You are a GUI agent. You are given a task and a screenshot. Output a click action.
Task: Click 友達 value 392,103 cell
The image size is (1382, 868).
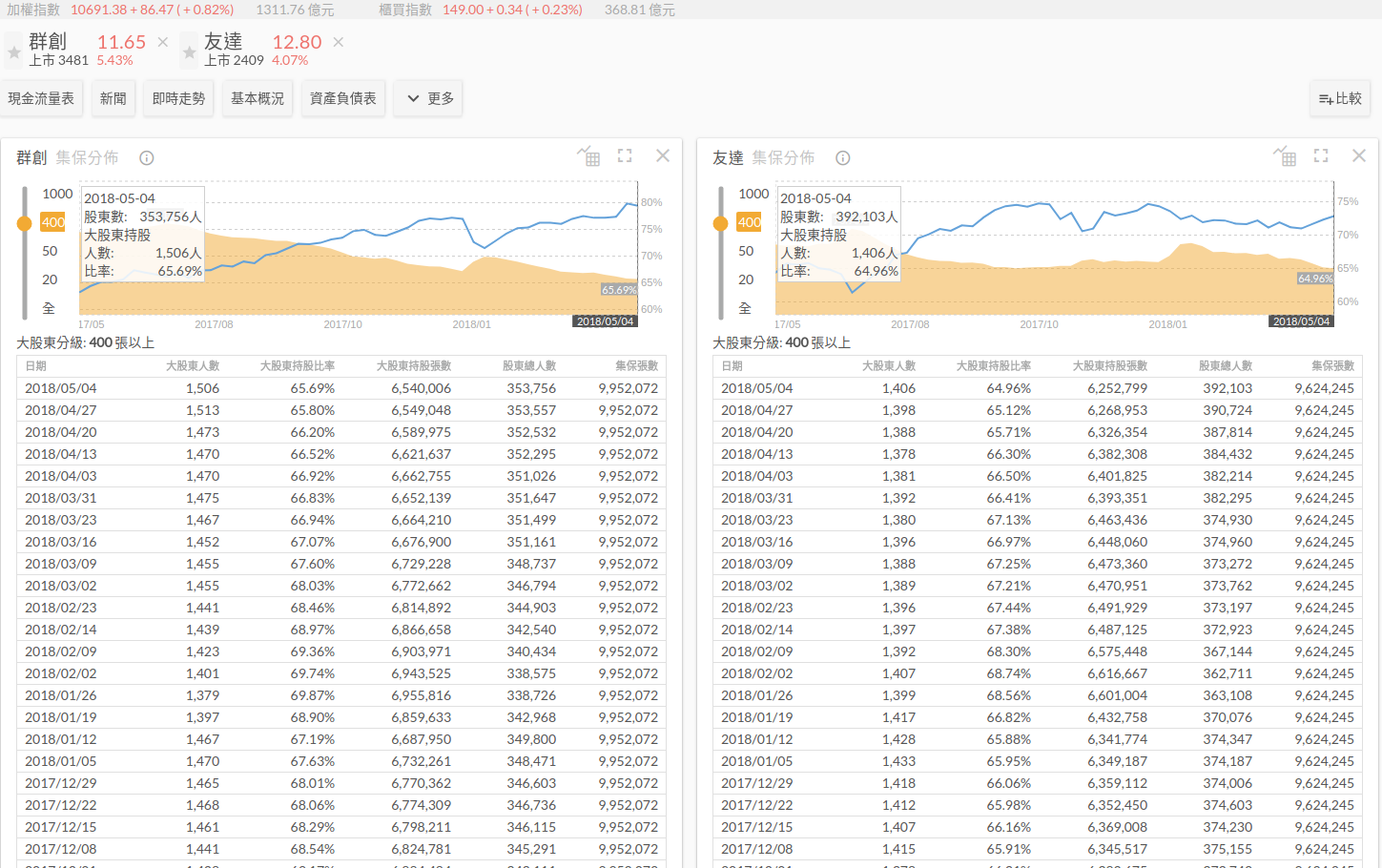click(1227, 388)
